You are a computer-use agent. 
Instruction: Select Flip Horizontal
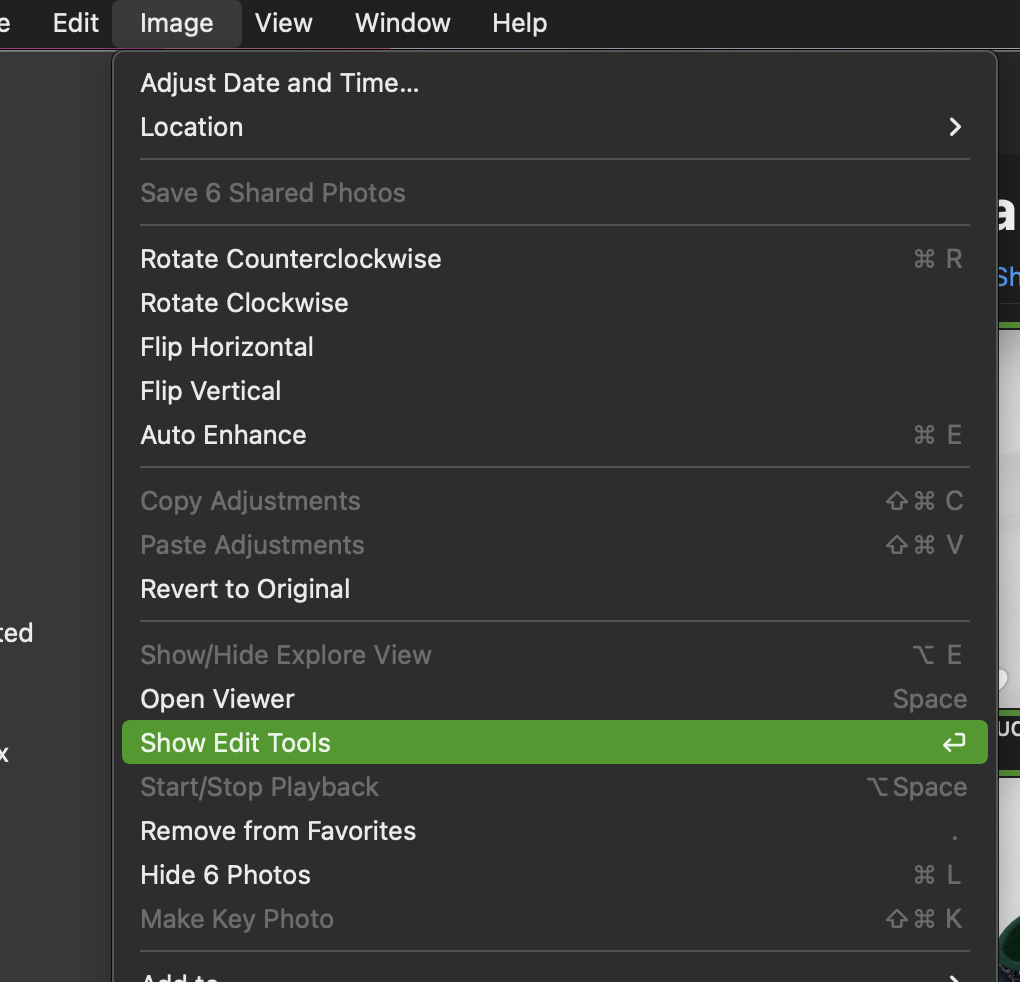click(226, 347)
